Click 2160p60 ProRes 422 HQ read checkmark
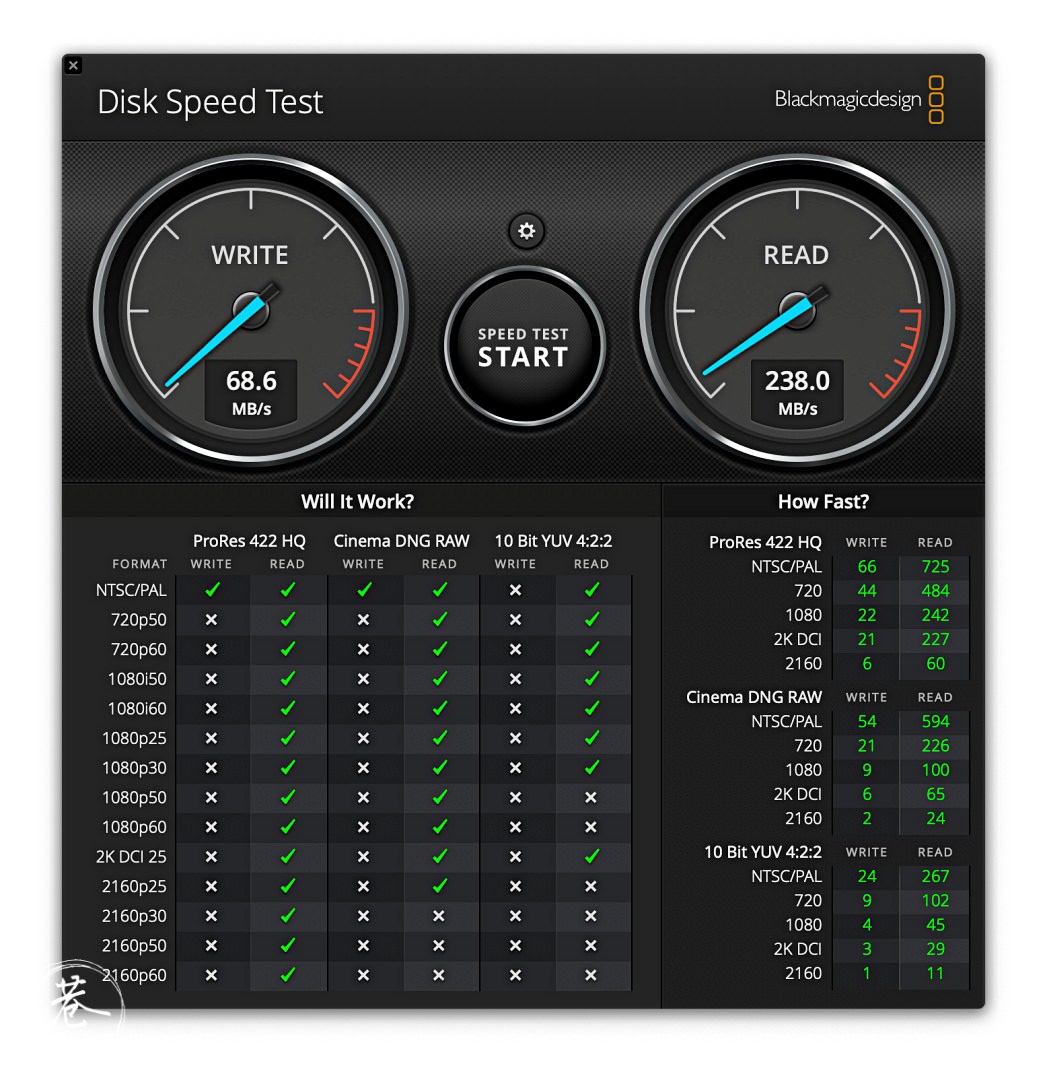 pos(288,975)
